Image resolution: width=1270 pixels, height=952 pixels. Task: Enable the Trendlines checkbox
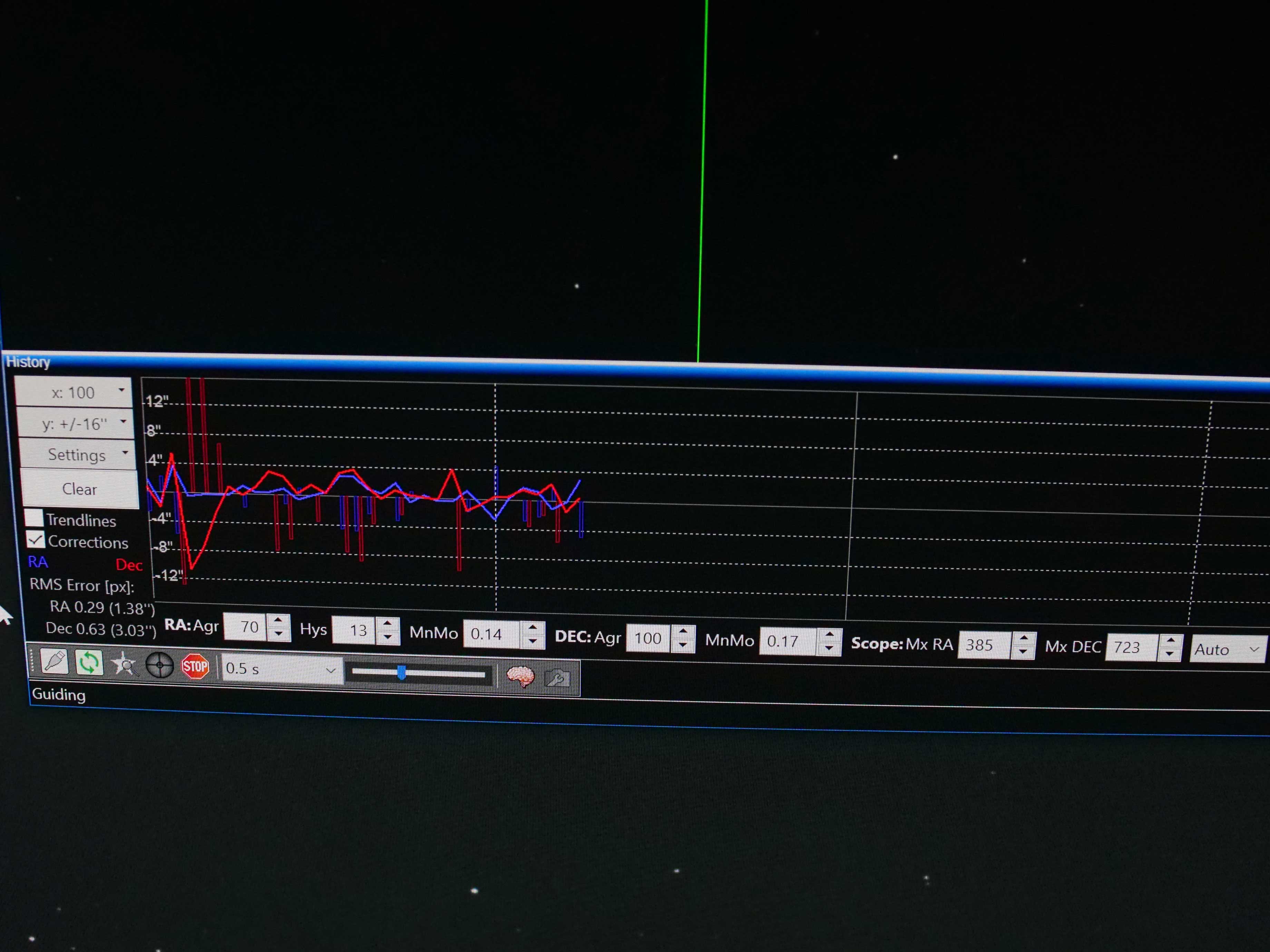pos(34,518)
